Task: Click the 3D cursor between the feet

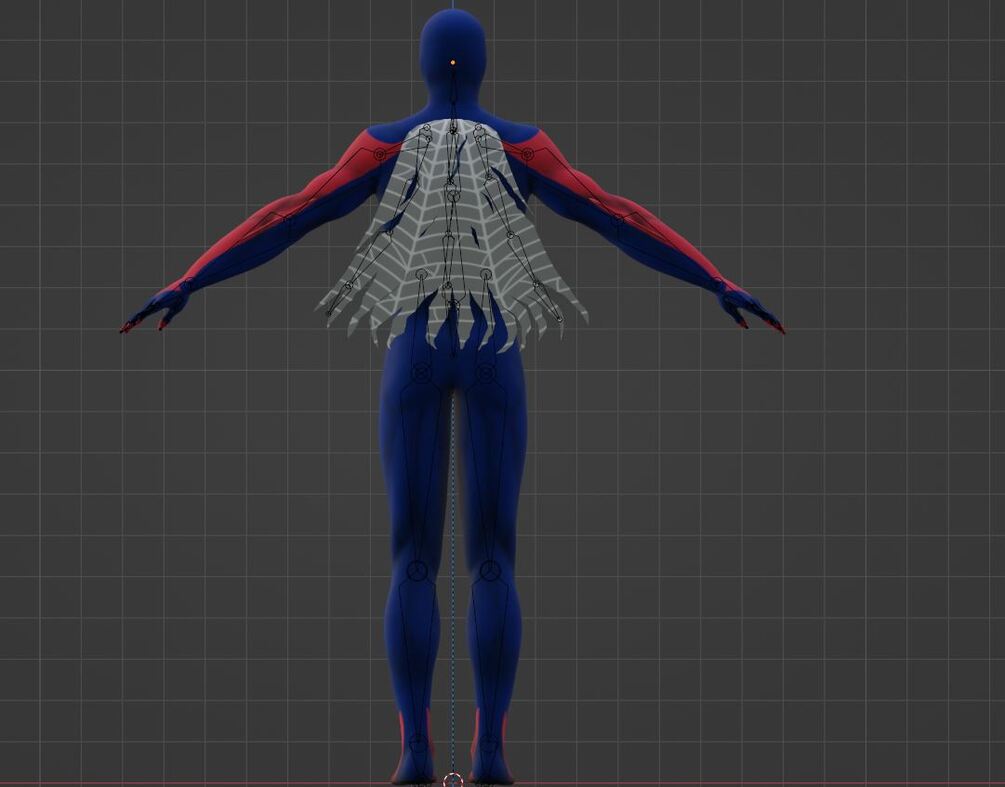Action: pyautogui.click(x=453, y=780)
